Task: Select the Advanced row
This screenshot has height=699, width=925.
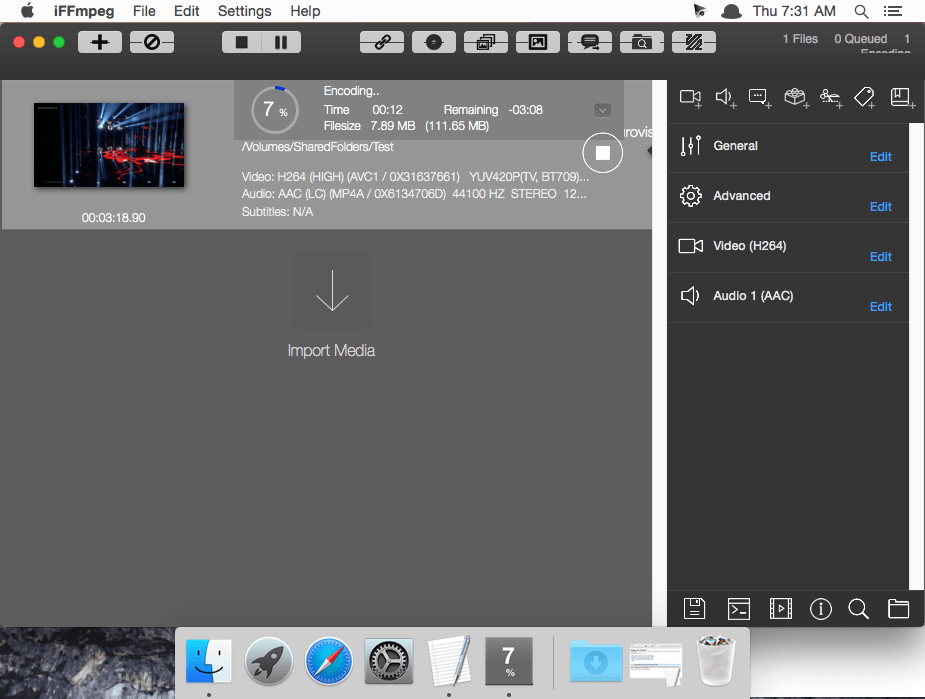Action: (788, 198)
